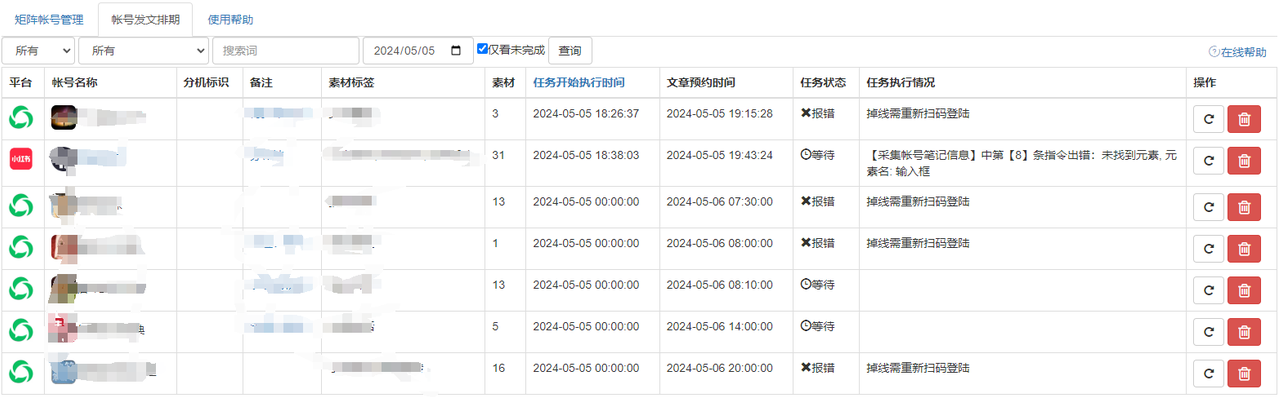Select the 采集帐号笔记信息 error message
Screen dimensions: 1278x397
(1021, 163)
